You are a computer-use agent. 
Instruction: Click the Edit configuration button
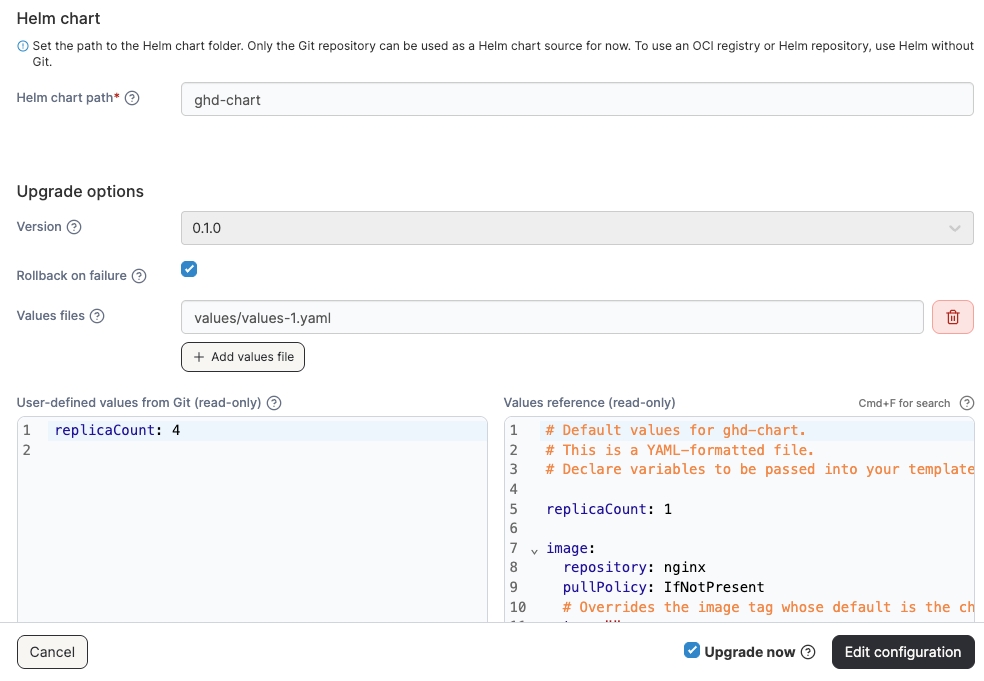tap(902, 652)
